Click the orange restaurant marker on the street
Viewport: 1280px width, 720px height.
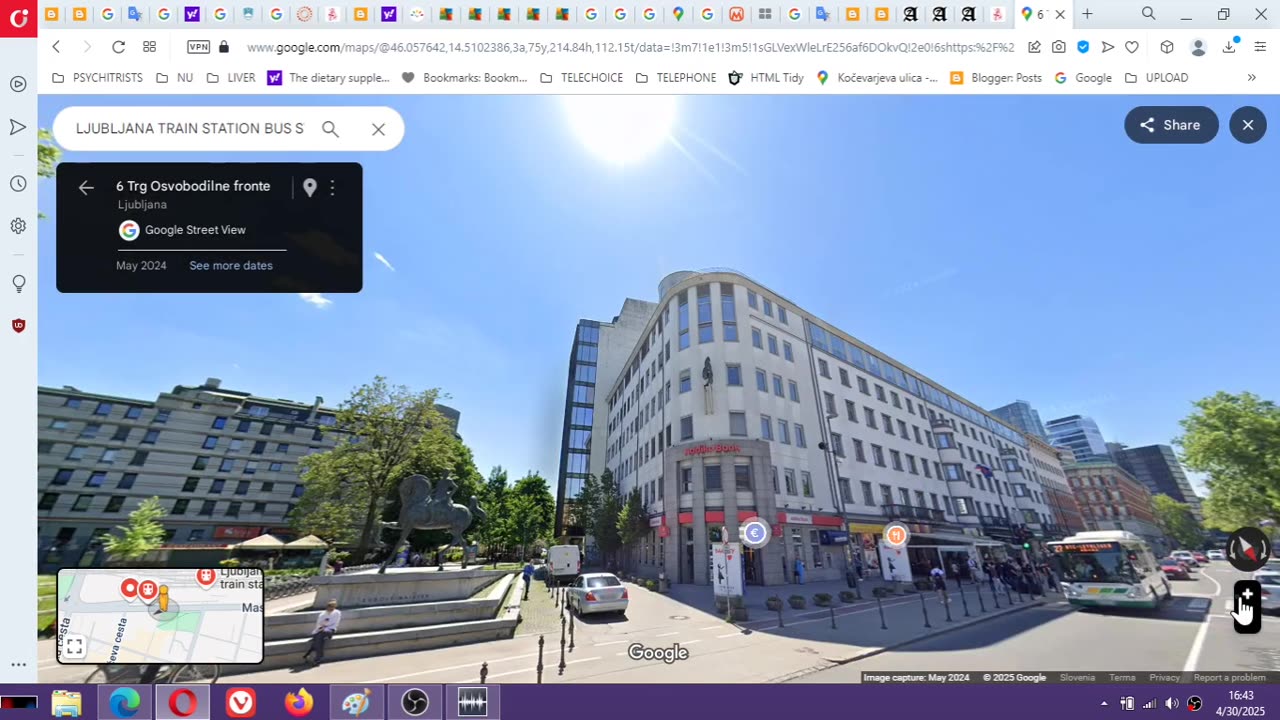pos(896,536)
